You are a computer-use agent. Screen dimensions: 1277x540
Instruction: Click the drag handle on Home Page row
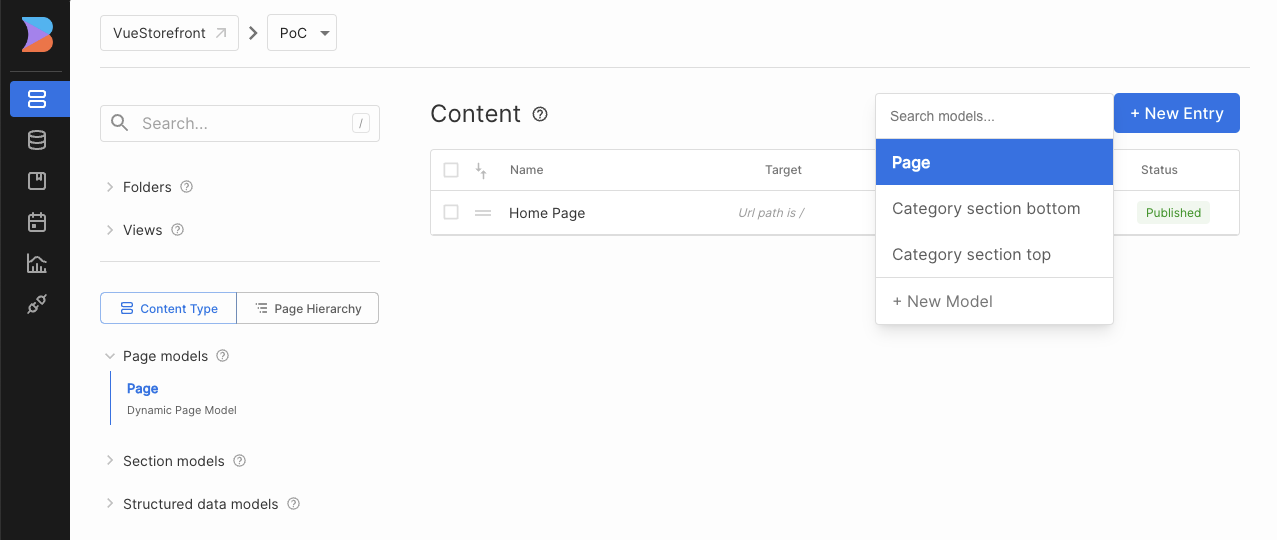coord(483,213)
